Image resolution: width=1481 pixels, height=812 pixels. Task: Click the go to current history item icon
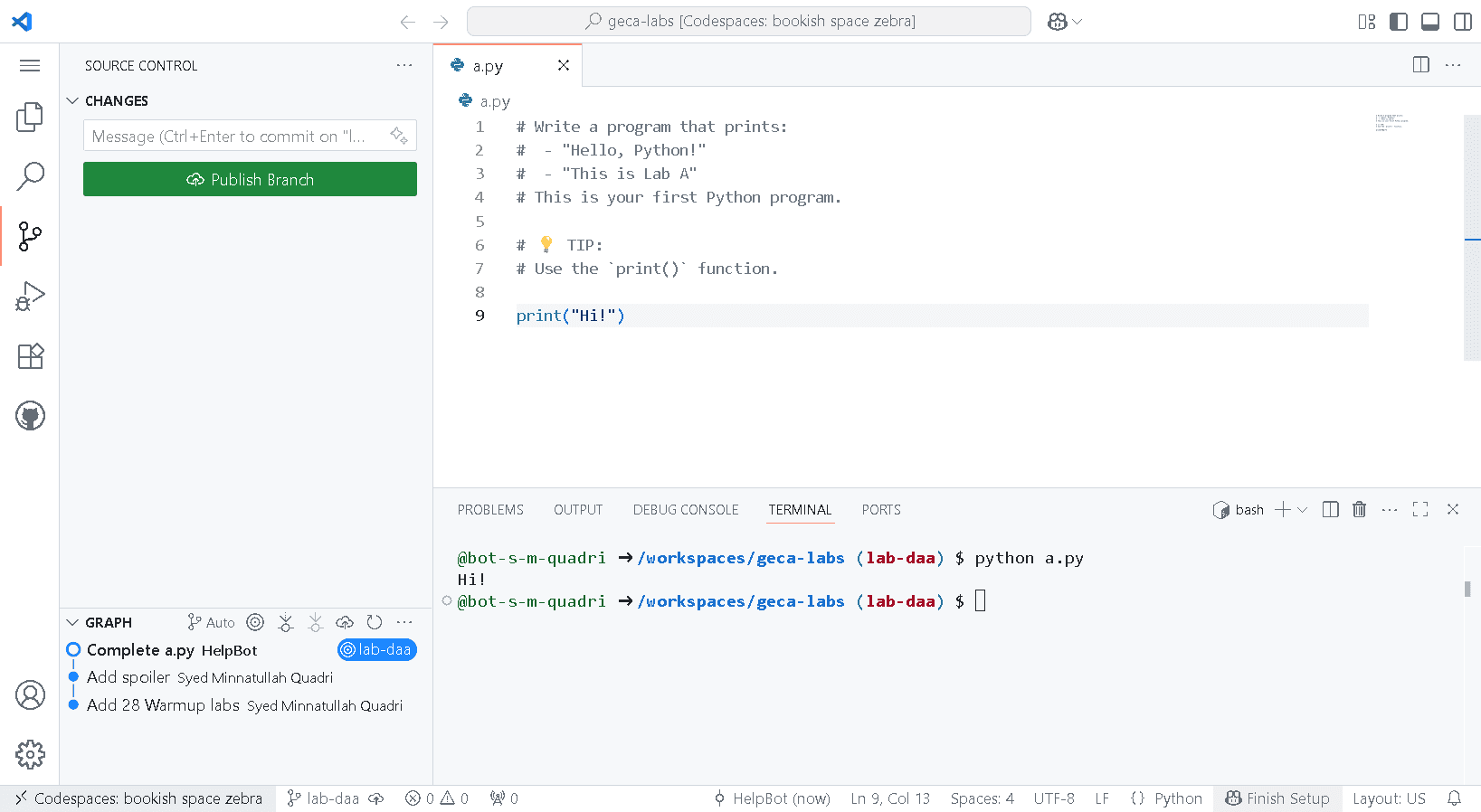point(255,622)
